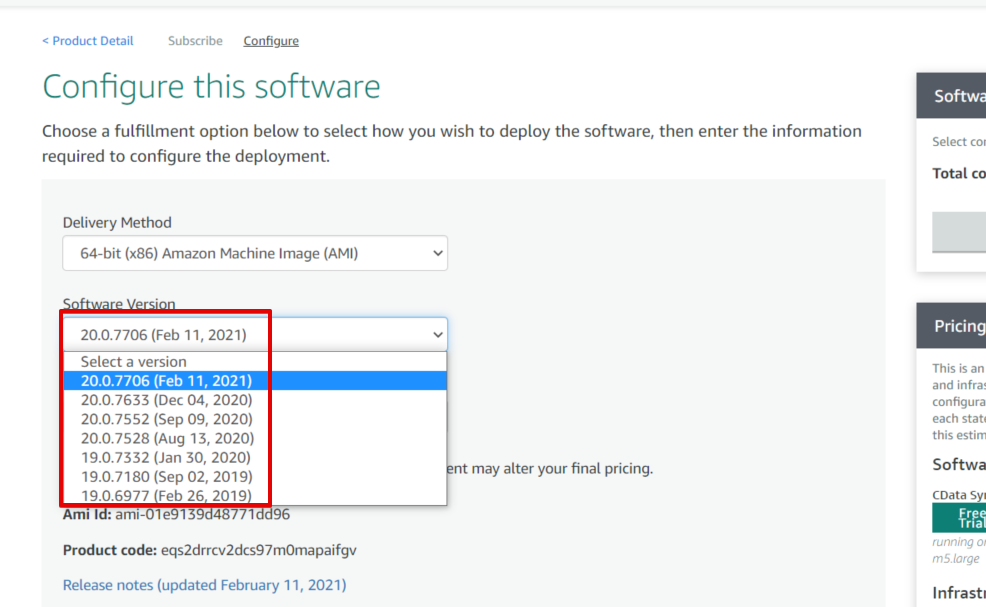
Task: Click the Software Version selected value field
Action: (x=255, y=335)
